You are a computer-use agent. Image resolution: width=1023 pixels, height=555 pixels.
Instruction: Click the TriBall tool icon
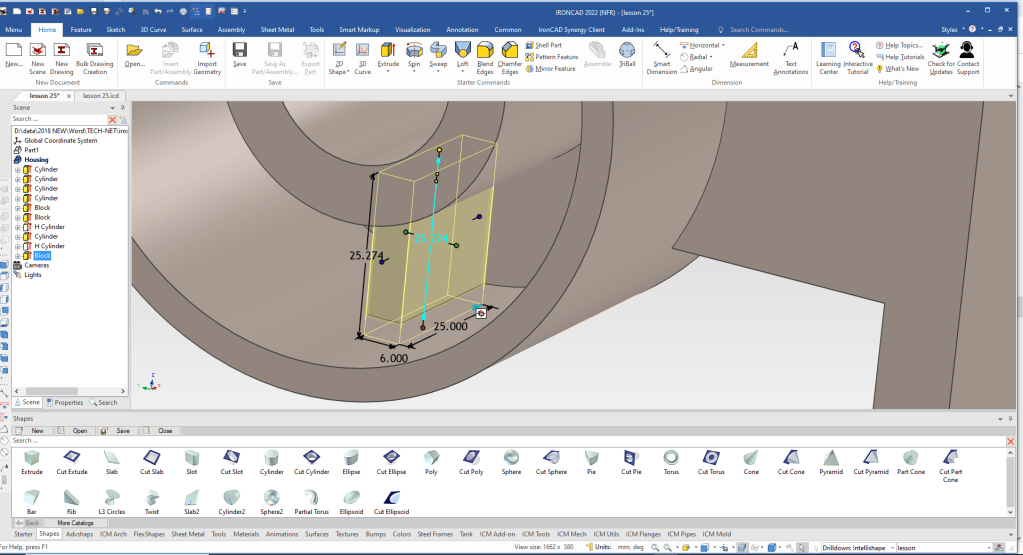click(x=626, y=51)
